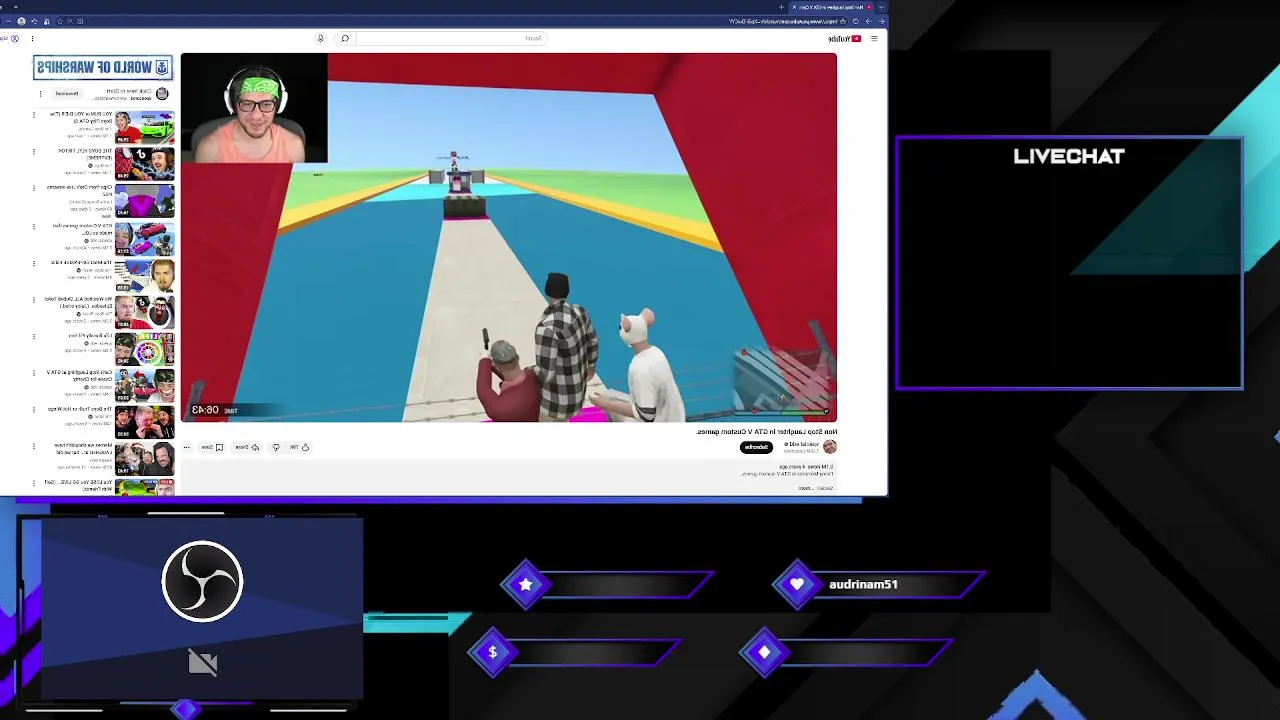Open kebab menu for 'We Watched ALL' video

(34, 300)
